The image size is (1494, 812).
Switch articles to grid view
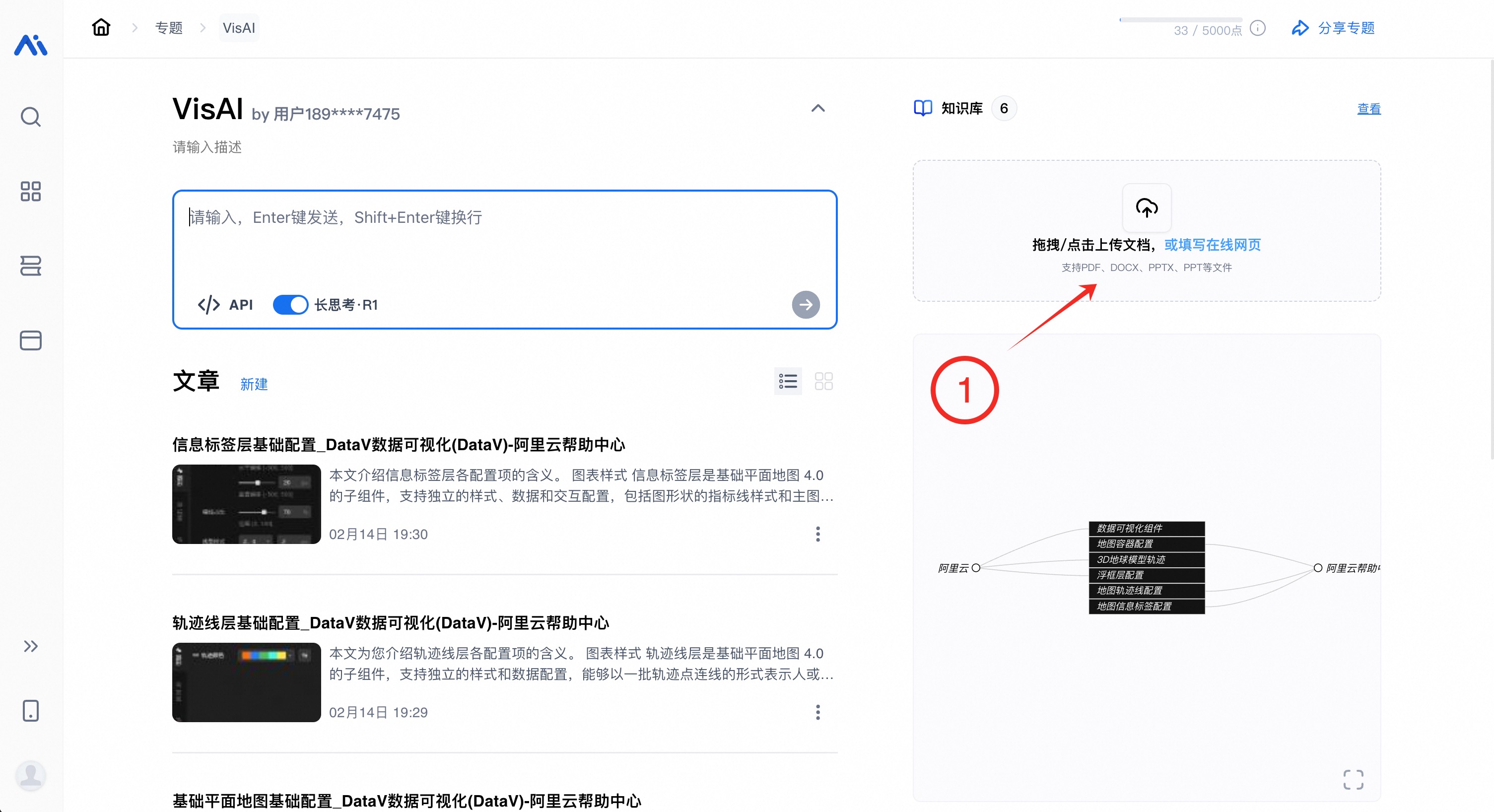823,381
